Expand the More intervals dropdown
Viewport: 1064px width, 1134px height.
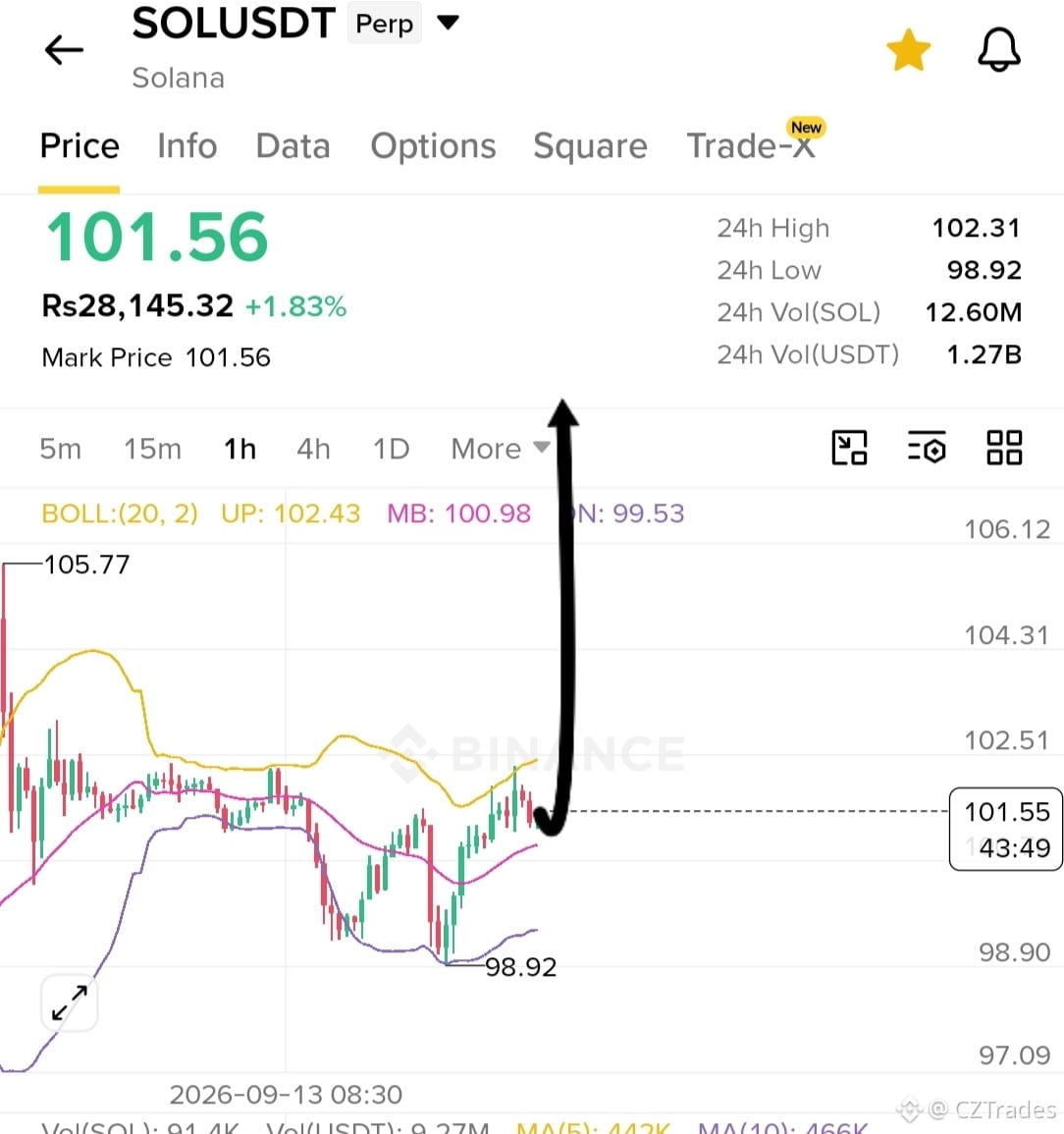[500, 449]
